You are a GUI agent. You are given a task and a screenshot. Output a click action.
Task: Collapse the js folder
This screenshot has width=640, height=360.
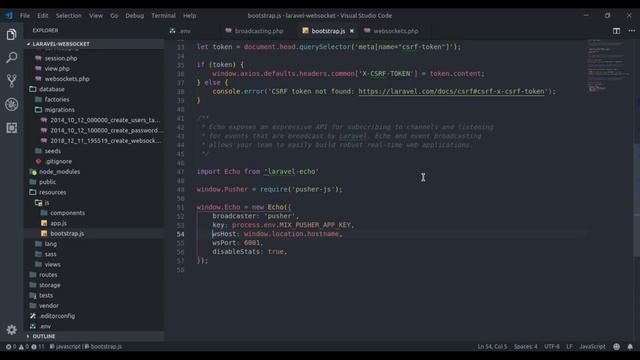coord(47,202)
